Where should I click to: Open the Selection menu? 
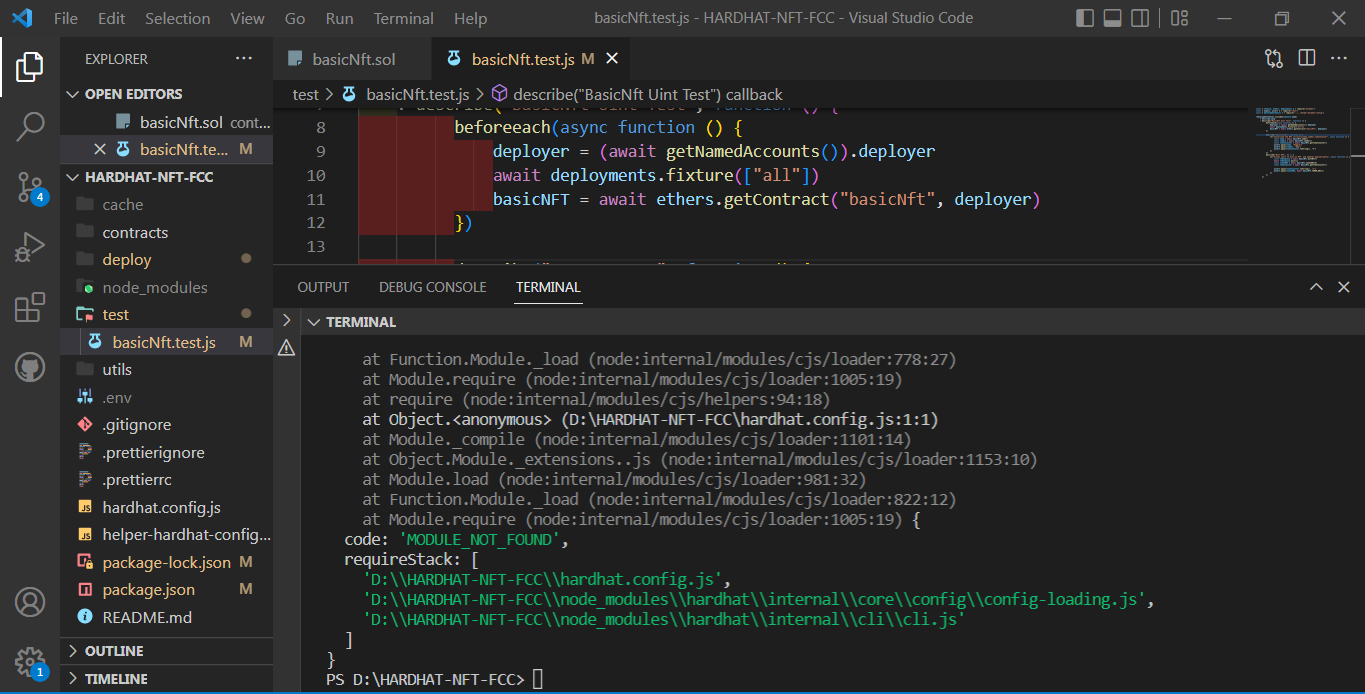tap(177, 18)
